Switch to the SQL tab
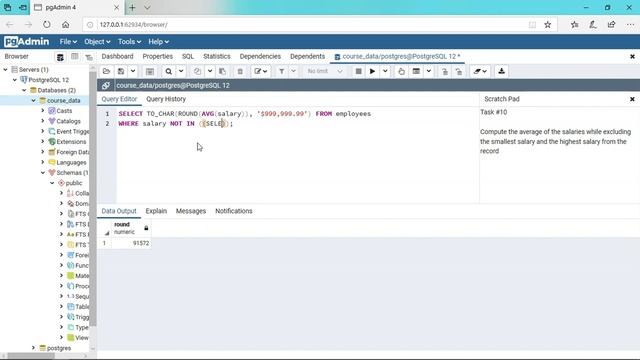The width and height of the screenshot is (640, 360). pos(188,56)
